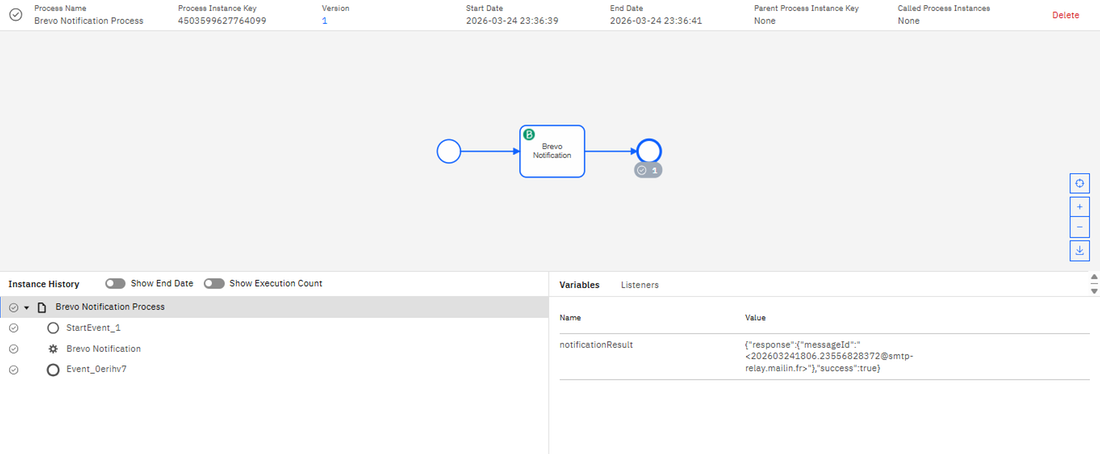Screen dimensions: 1100x454
Task: Click the notificationResult JSON value
Action: pyautogui.click(x=829, y=356)
